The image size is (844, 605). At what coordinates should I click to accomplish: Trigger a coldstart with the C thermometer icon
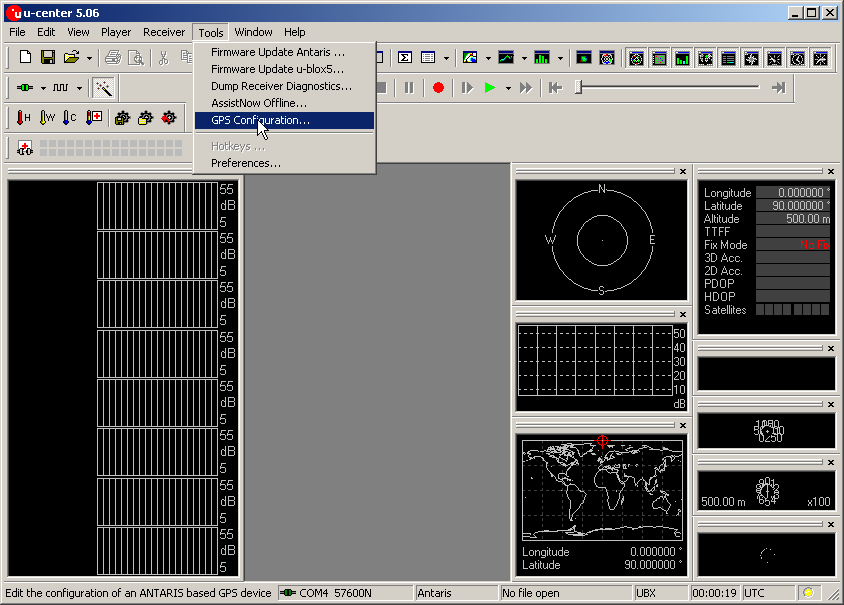pos(70,117)
